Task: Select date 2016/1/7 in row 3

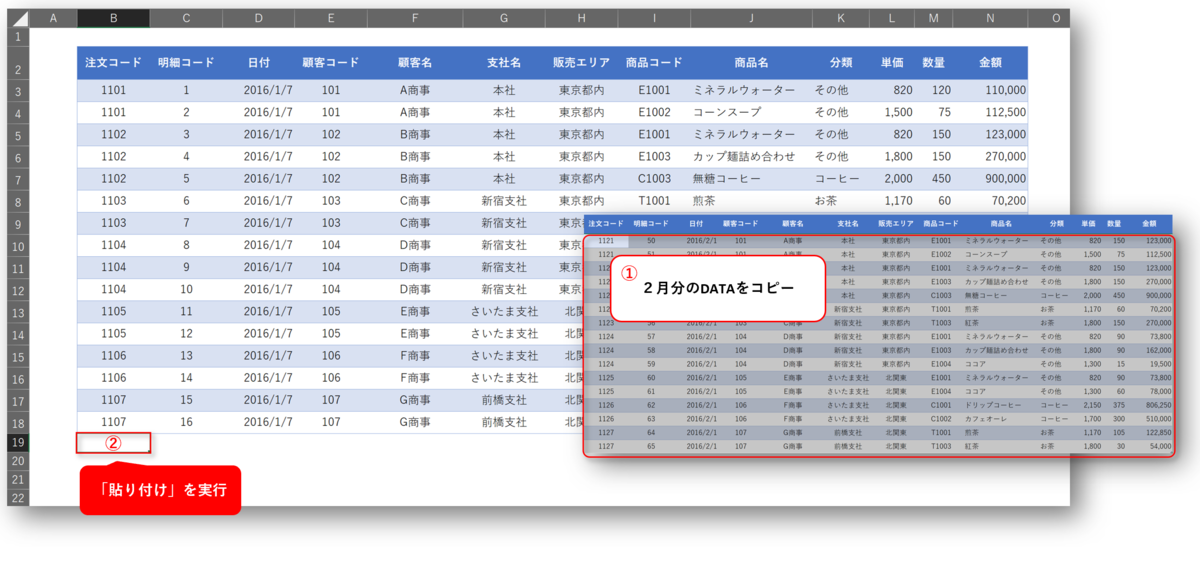Action: [259, 90]
